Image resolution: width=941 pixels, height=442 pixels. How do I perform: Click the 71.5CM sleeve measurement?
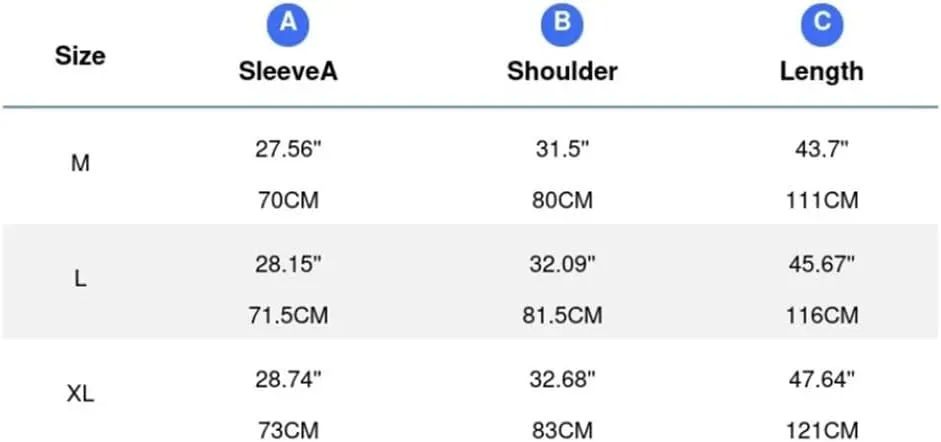click(289, 315)
